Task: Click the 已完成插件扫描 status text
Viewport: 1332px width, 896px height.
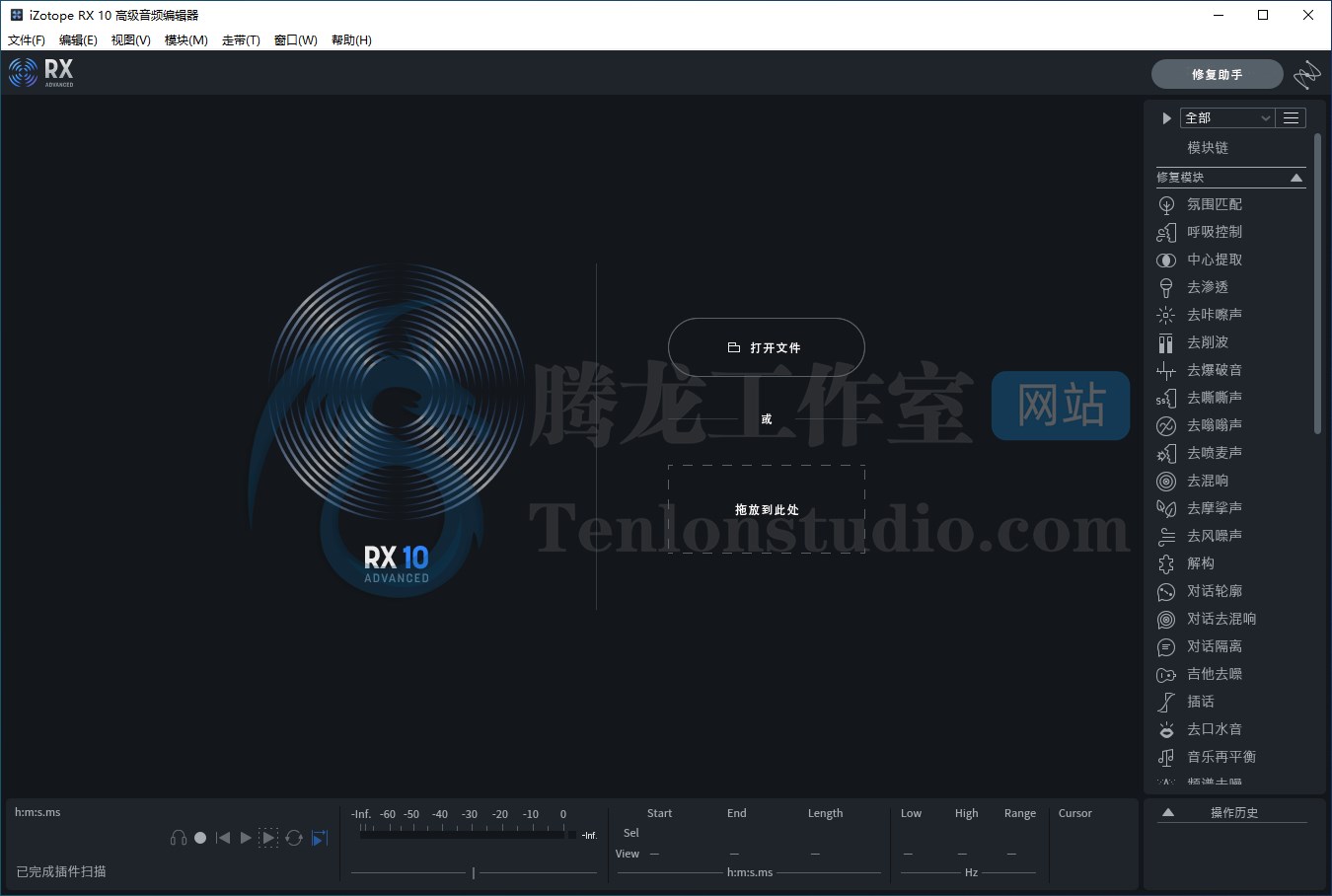Action: point(61,871)
